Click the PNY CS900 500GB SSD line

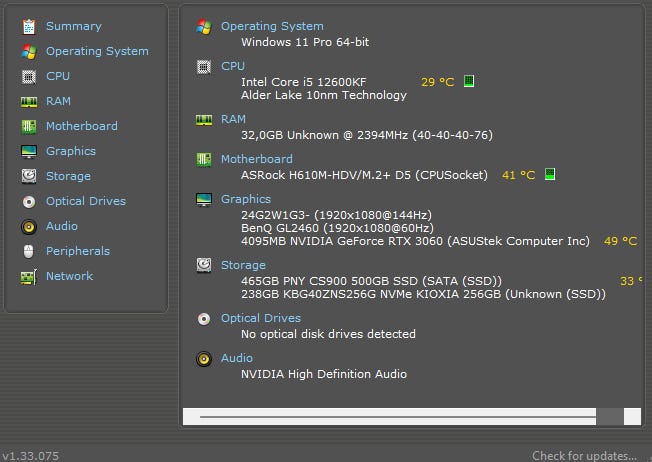pos(371,281)
